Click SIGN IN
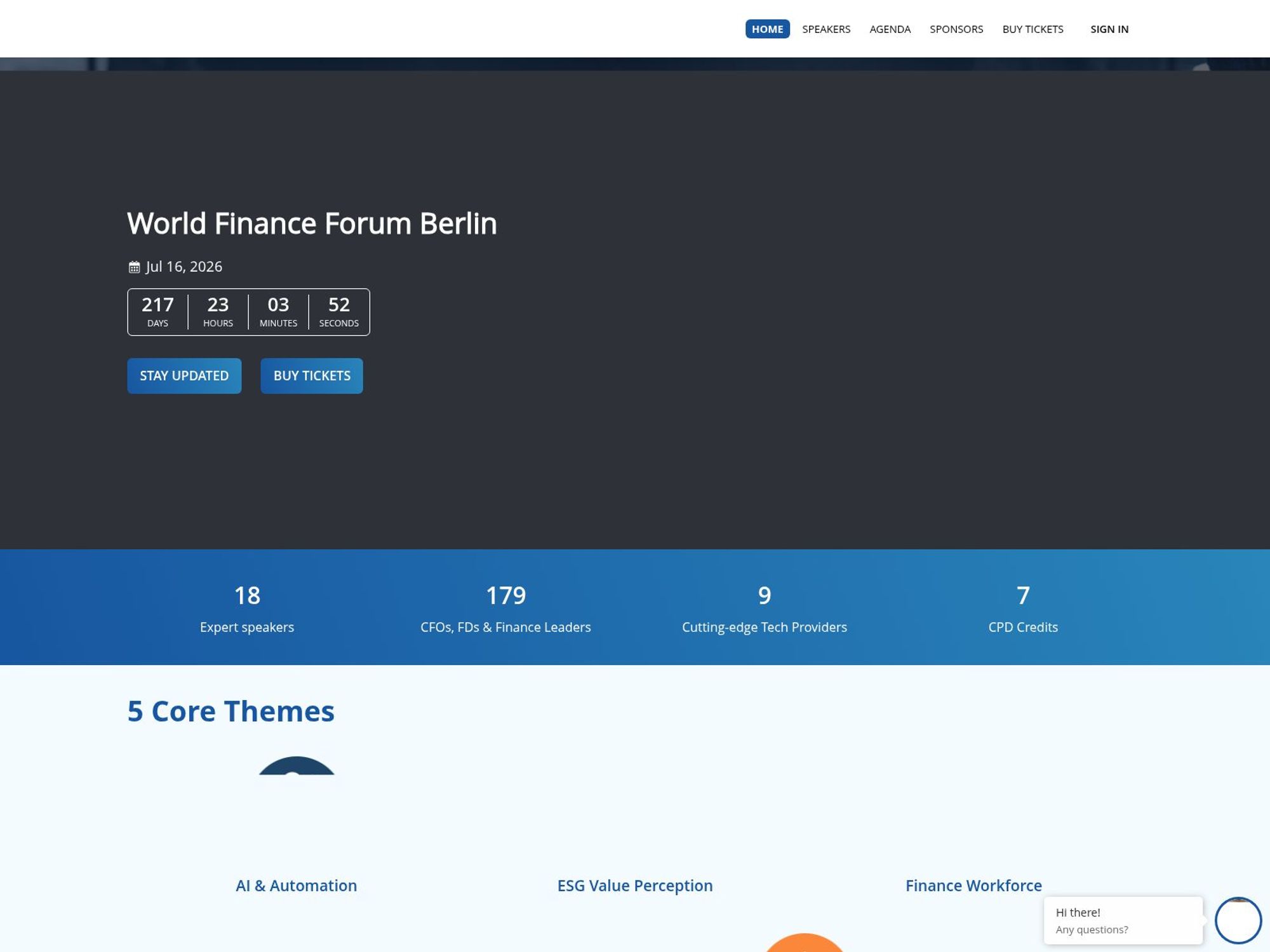Image resolution: width=1270 pixels, height=952 pixels. [x=1109, y=29]
